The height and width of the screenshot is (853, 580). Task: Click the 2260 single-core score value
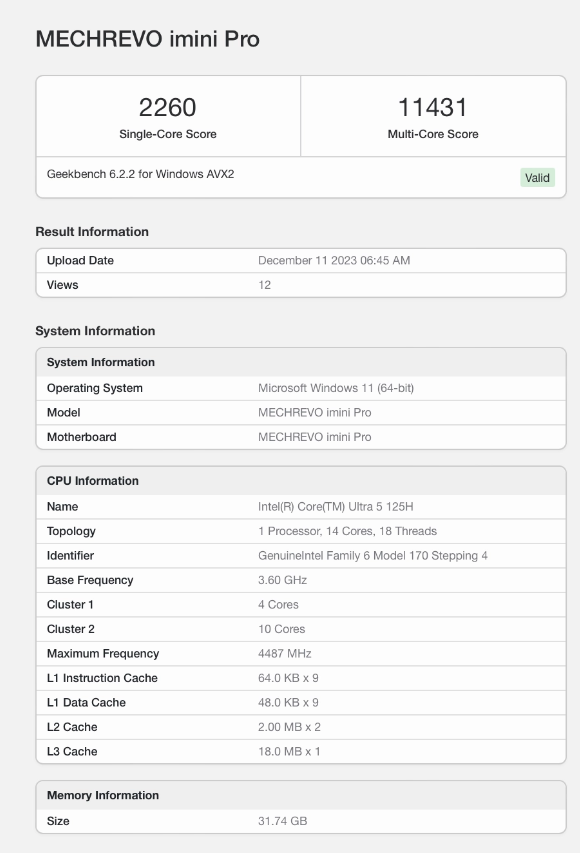pyautogui.click(x=168, y=107)
